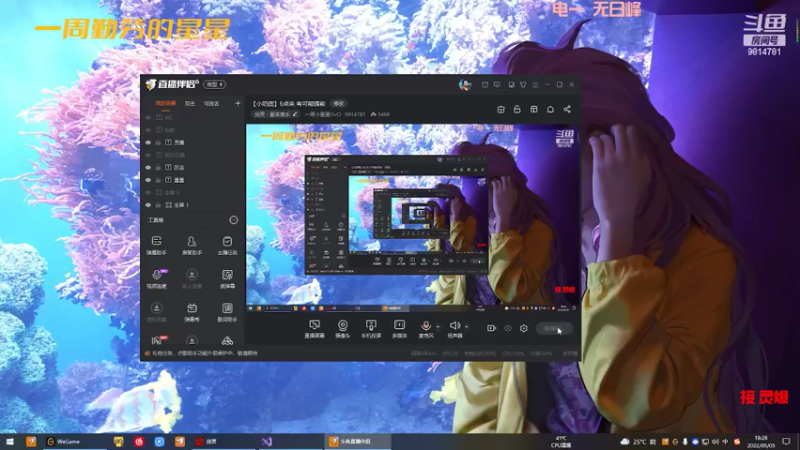The width and height of the screenshot is (800, 450).
Task: Toggle visibility eye of the 星星 layer
Action: point(148,180)
